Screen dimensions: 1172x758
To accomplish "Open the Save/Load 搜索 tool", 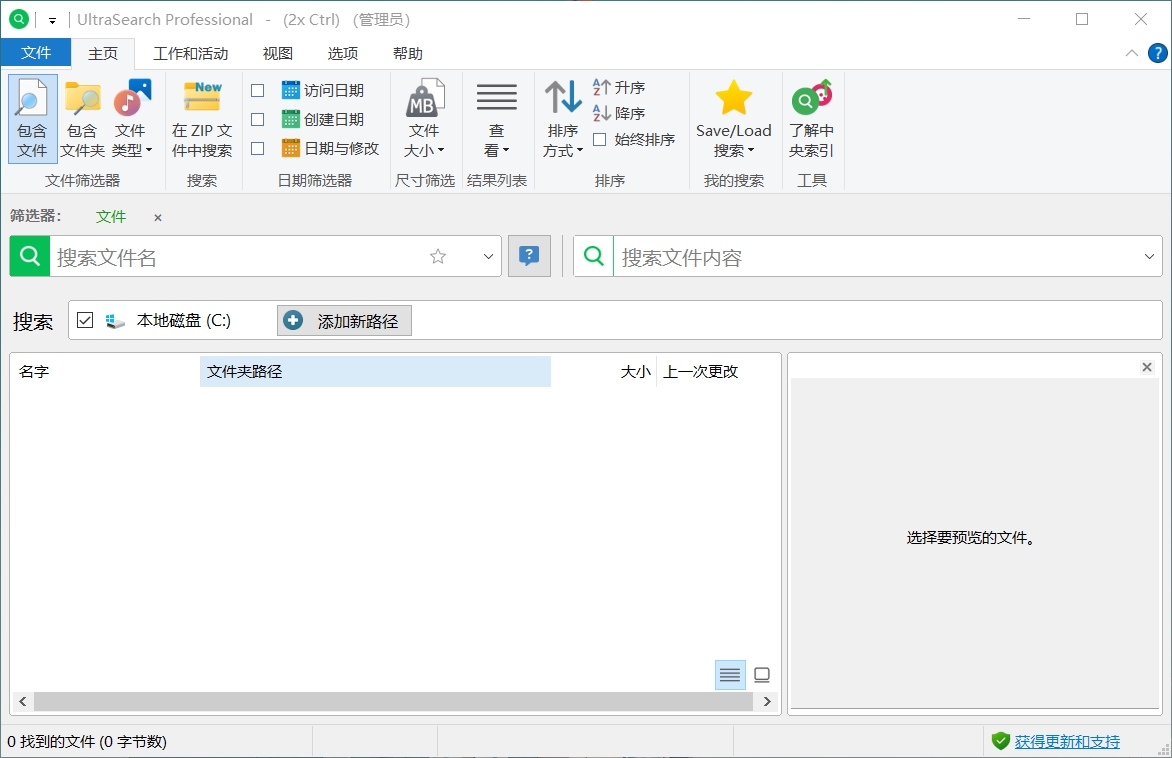I will 734,118.
